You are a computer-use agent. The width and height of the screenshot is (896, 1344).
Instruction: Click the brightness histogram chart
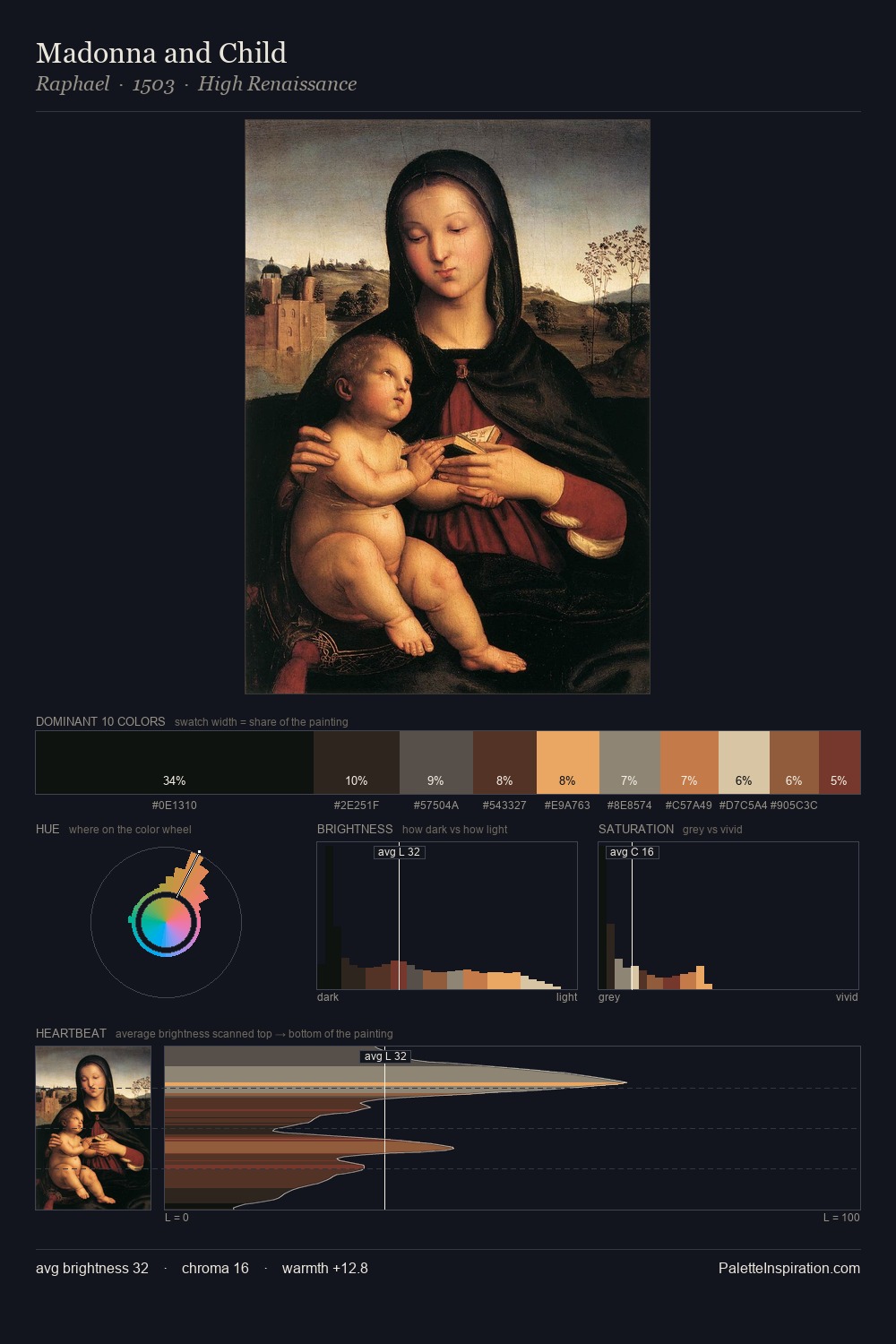tap(447, 916)
